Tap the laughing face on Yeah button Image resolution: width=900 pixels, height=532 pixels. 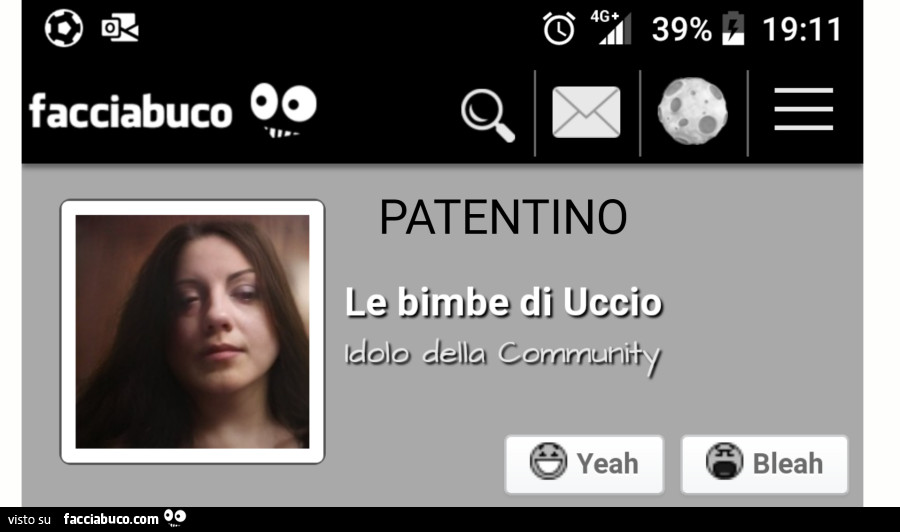click(x=548, y=461)
